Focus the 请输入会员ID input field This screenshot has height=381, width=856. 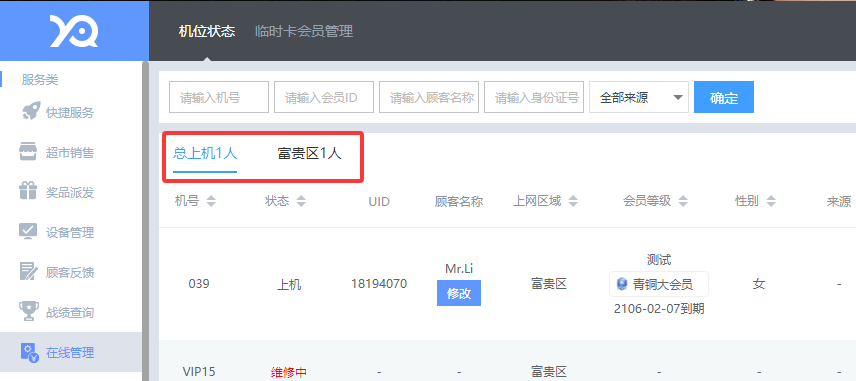tap(324, 97)
